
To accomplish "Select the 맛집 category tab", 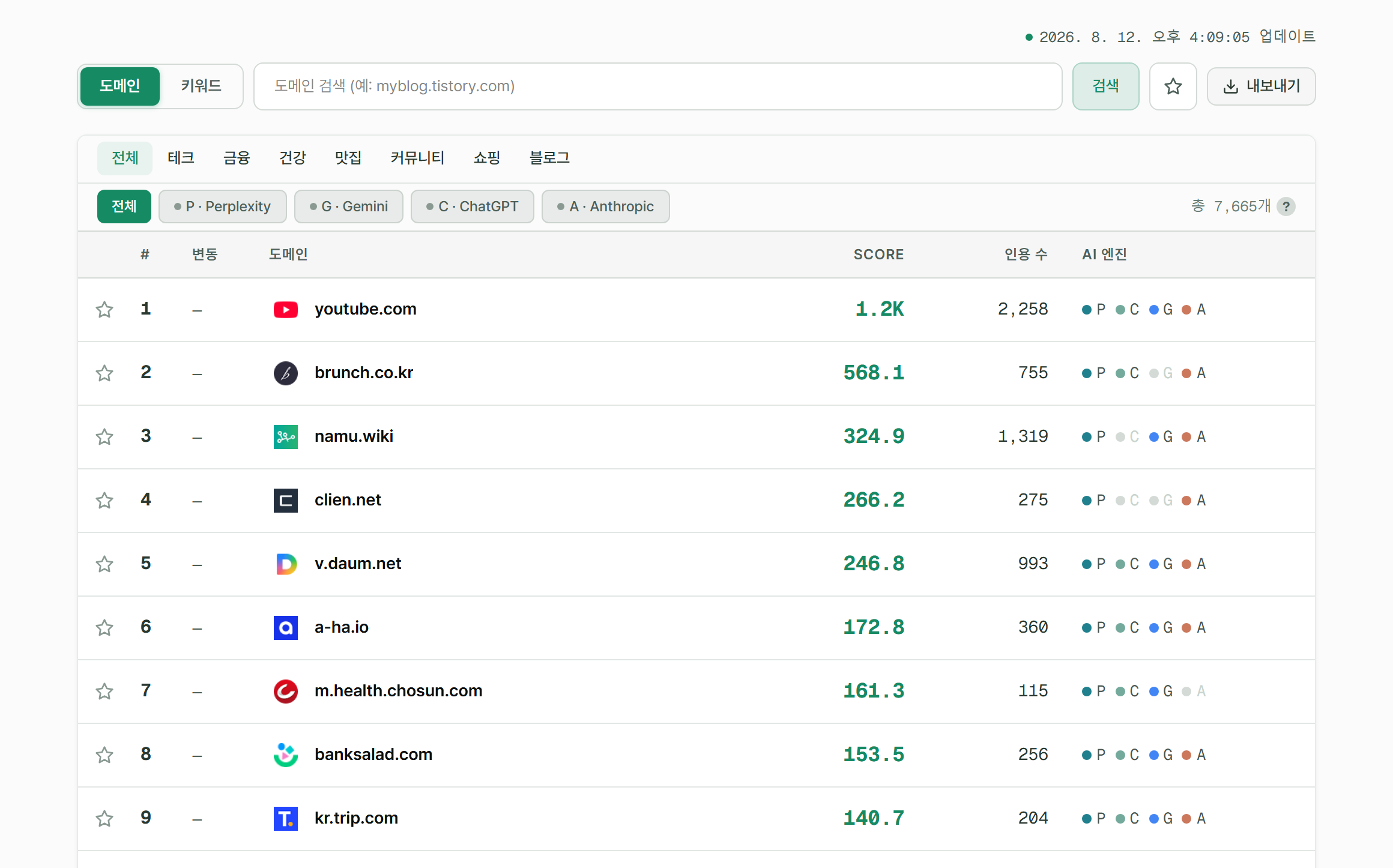I will [x=348, y=158].
